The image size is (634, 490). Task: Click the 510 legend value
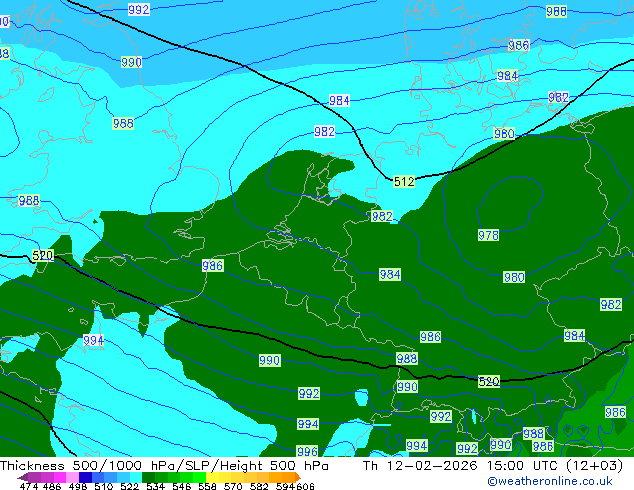click(x=104, y=486)
